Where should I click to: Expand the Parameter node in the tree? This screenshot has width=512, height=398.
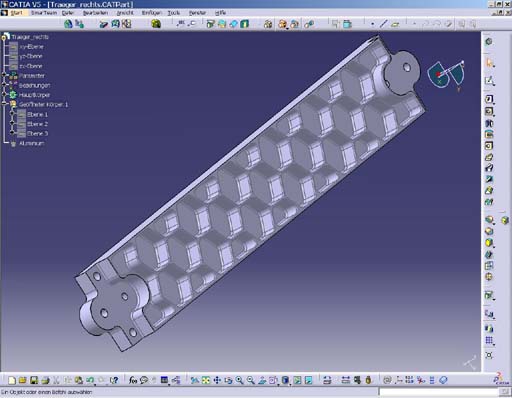point(4,76)
